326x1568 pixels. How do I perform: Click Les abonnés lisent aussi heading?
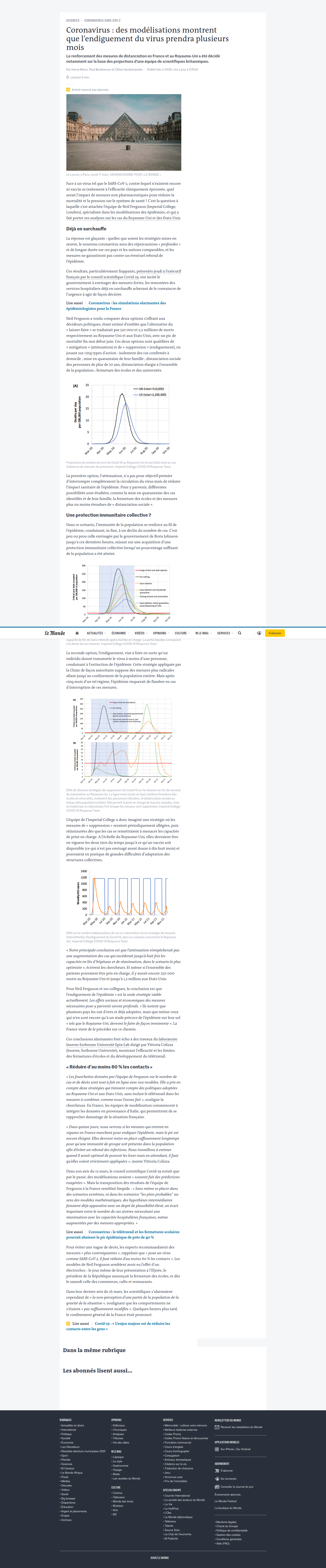pyautogui.click(x=98, y=1371)
